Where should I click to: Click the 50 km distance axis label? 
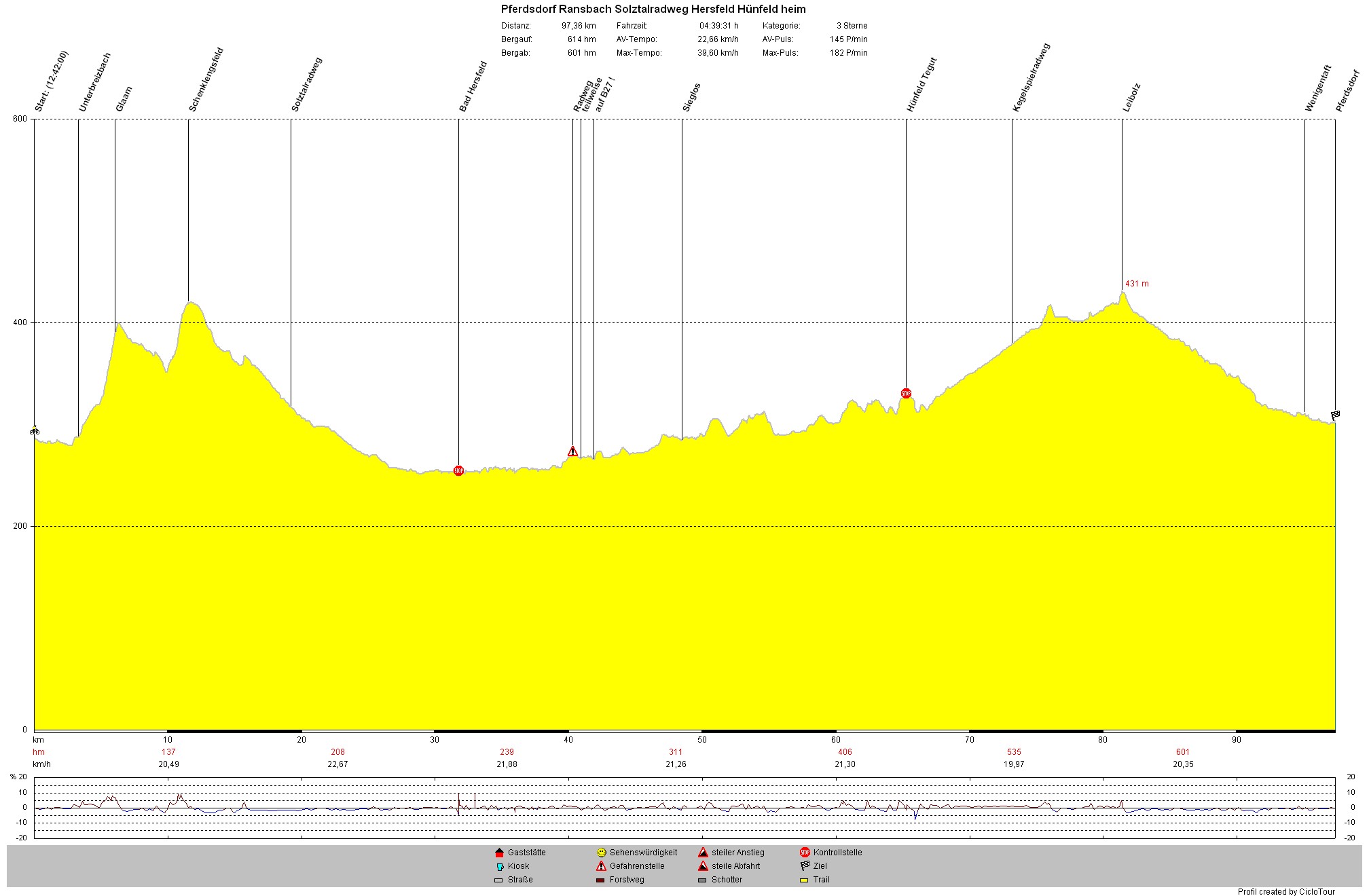pos(702,740)
